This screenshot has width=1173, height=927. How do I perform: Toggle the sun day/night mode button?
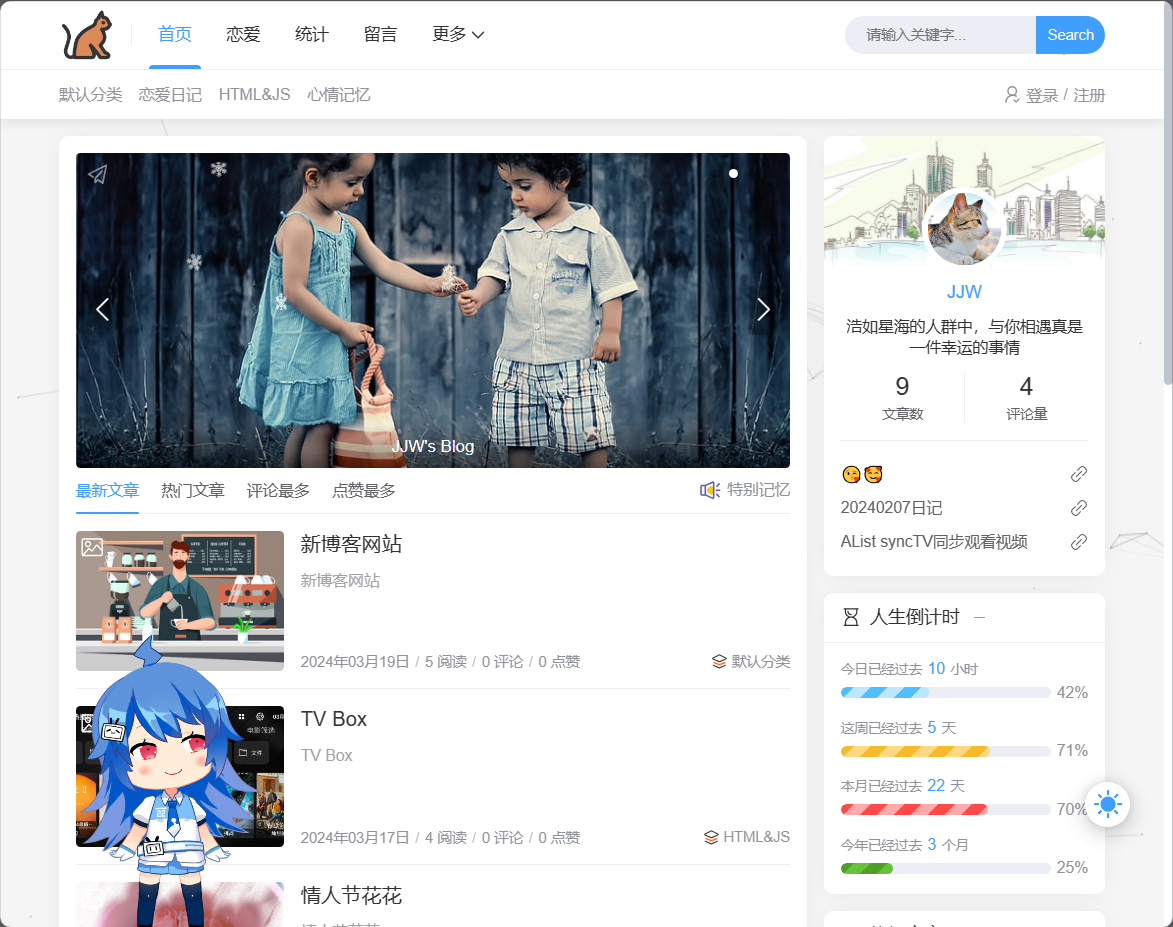pos(1107,804)
